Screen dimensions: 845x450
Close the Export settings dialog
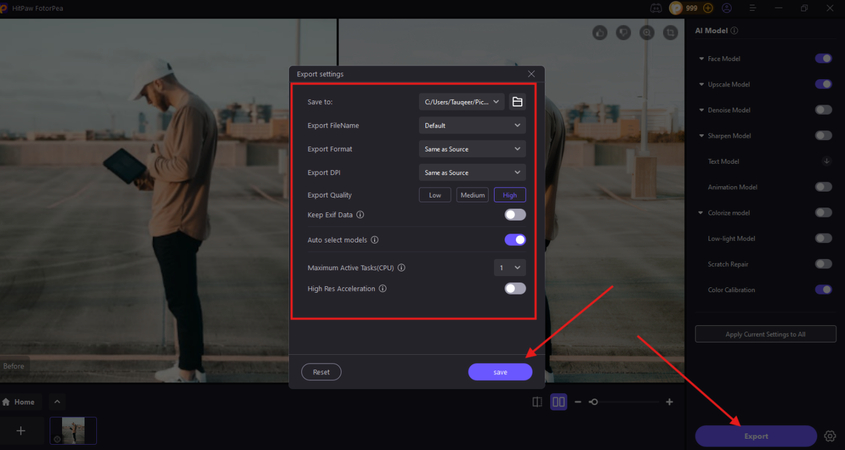click(x=531, y=74)
